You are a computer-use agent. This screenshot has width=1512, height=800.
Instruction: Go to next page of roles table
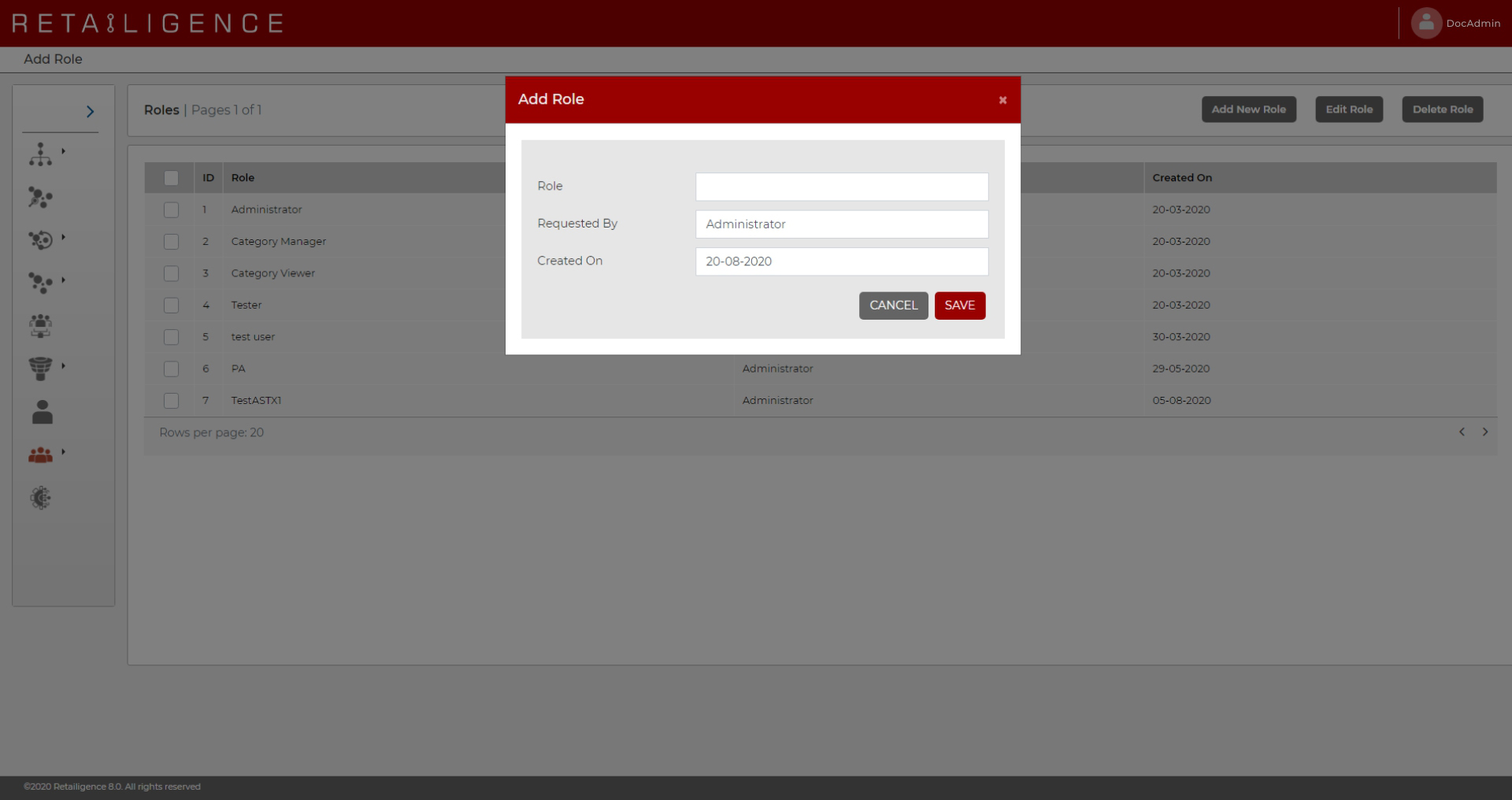[1485, 431]
